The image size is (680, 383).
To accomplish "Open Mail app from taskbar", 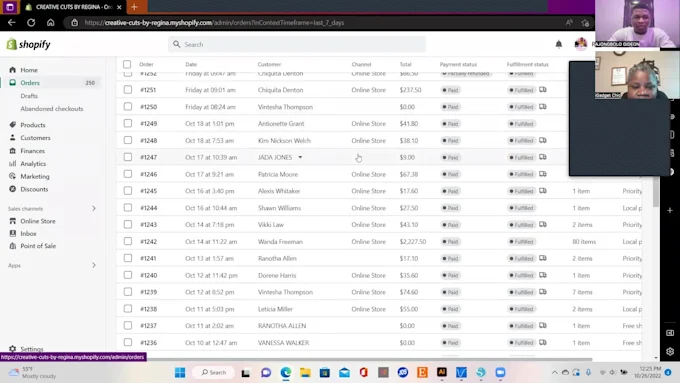I will coord(344,372).
